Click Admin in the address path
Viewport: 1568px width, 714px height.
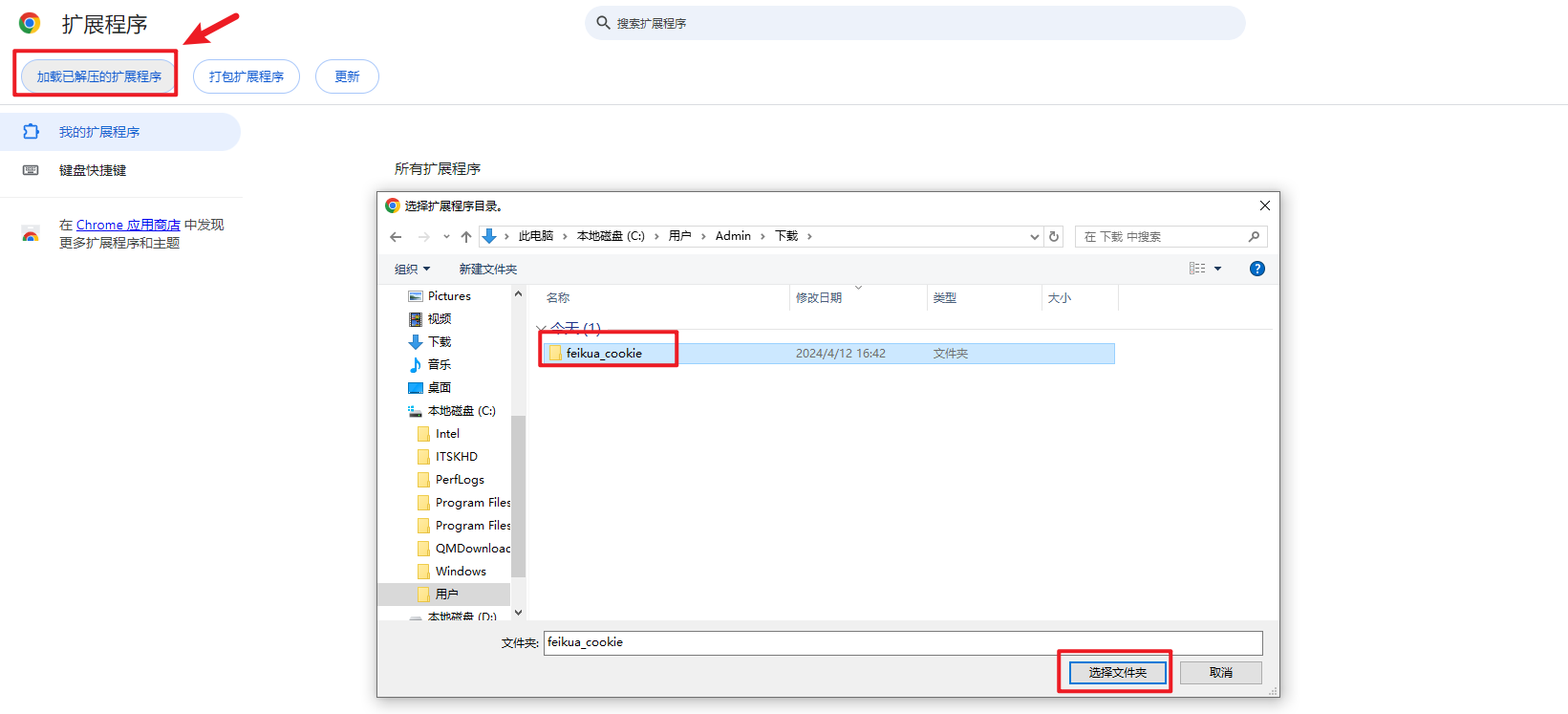[733, 236]
